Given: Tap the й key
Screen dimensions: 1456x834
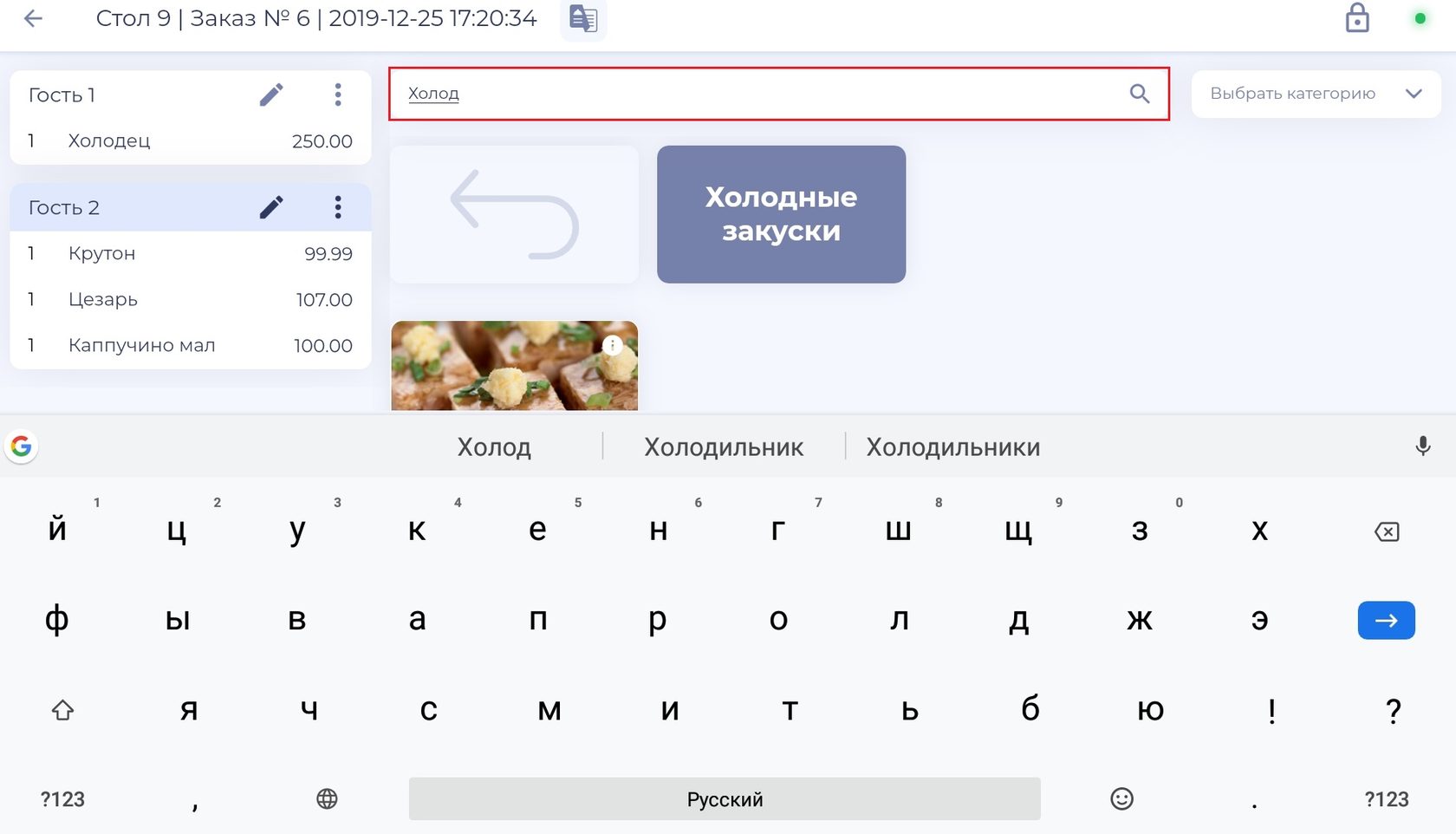Looking at the screenshot, I should 57,529.
